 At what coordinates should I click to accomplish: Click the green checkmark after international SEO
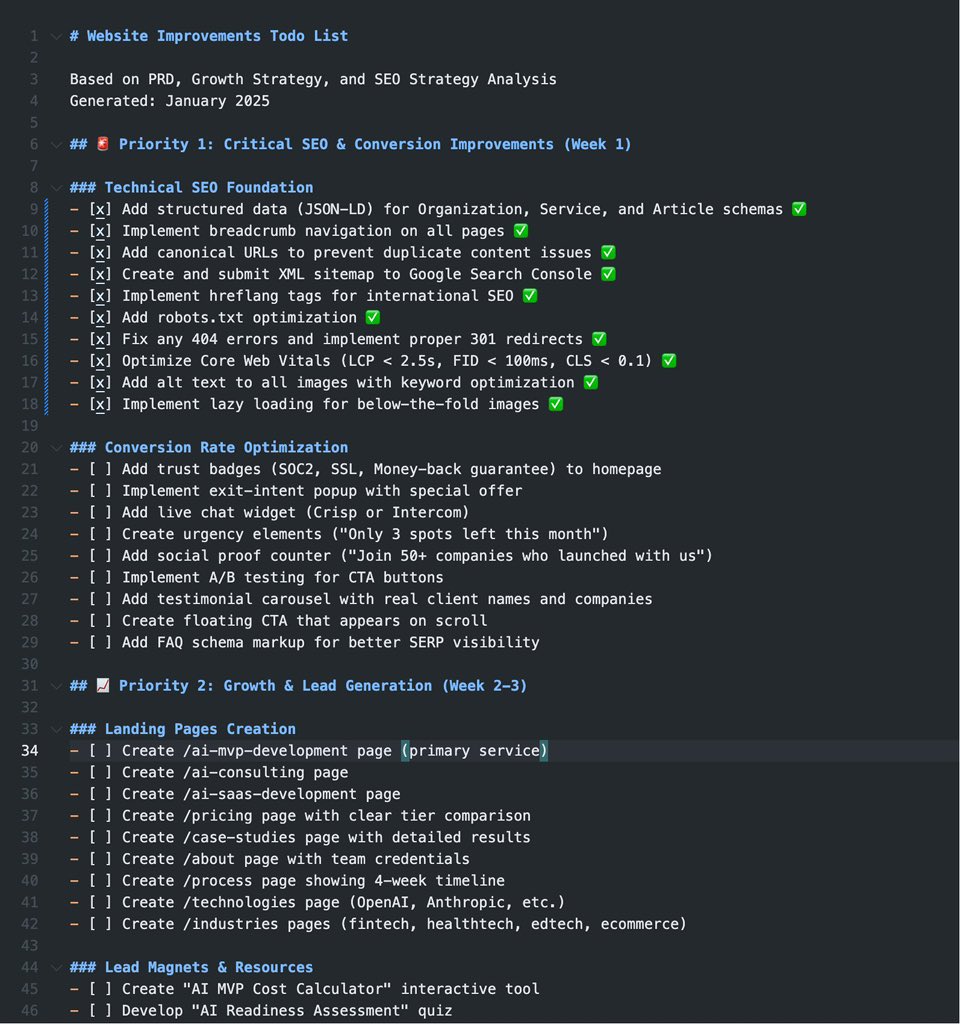(530, 296)
